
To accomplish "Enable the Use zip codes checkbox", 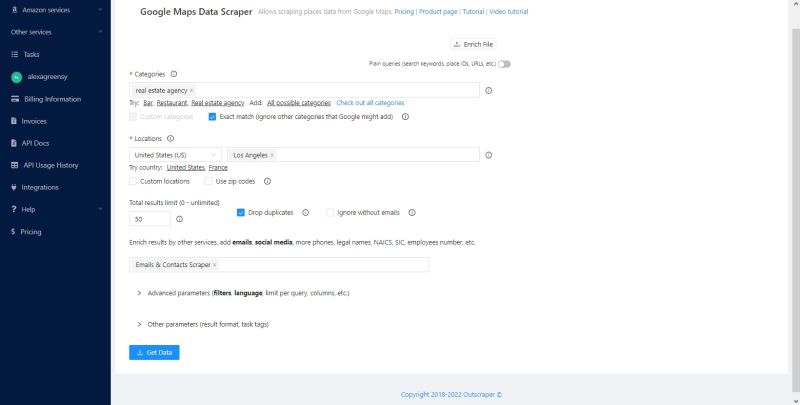I will coord(208,181).
